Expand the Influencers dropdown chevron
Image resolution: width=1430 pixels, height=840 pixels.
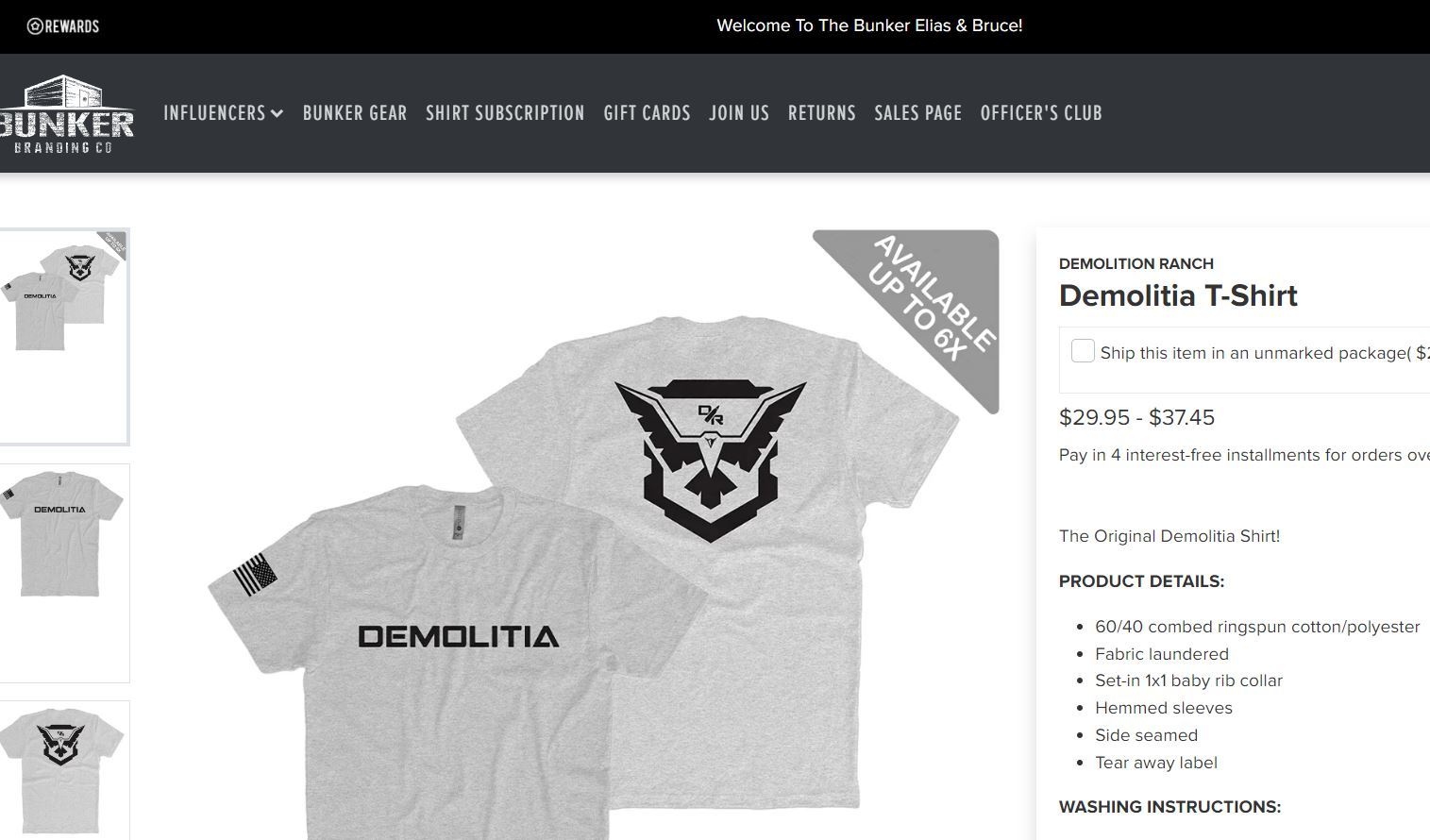click(x=277, y=113)
